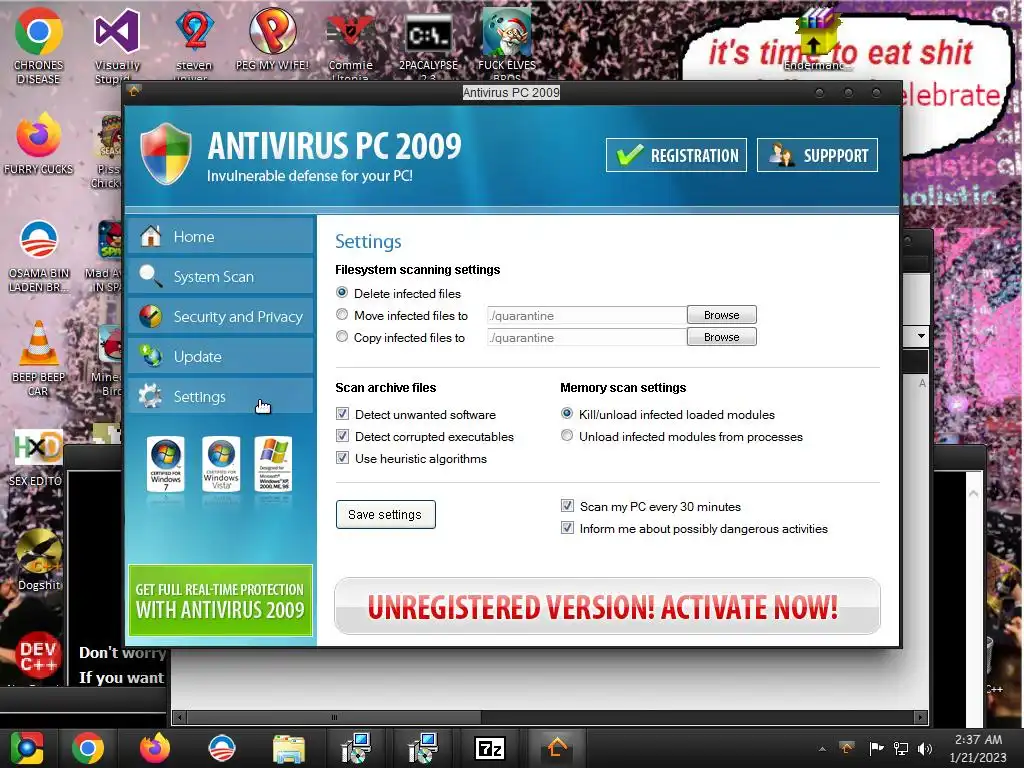Open the Home section in Antivirus sidebar
The width and height of the screenshot is (1024, 768).
221,236
